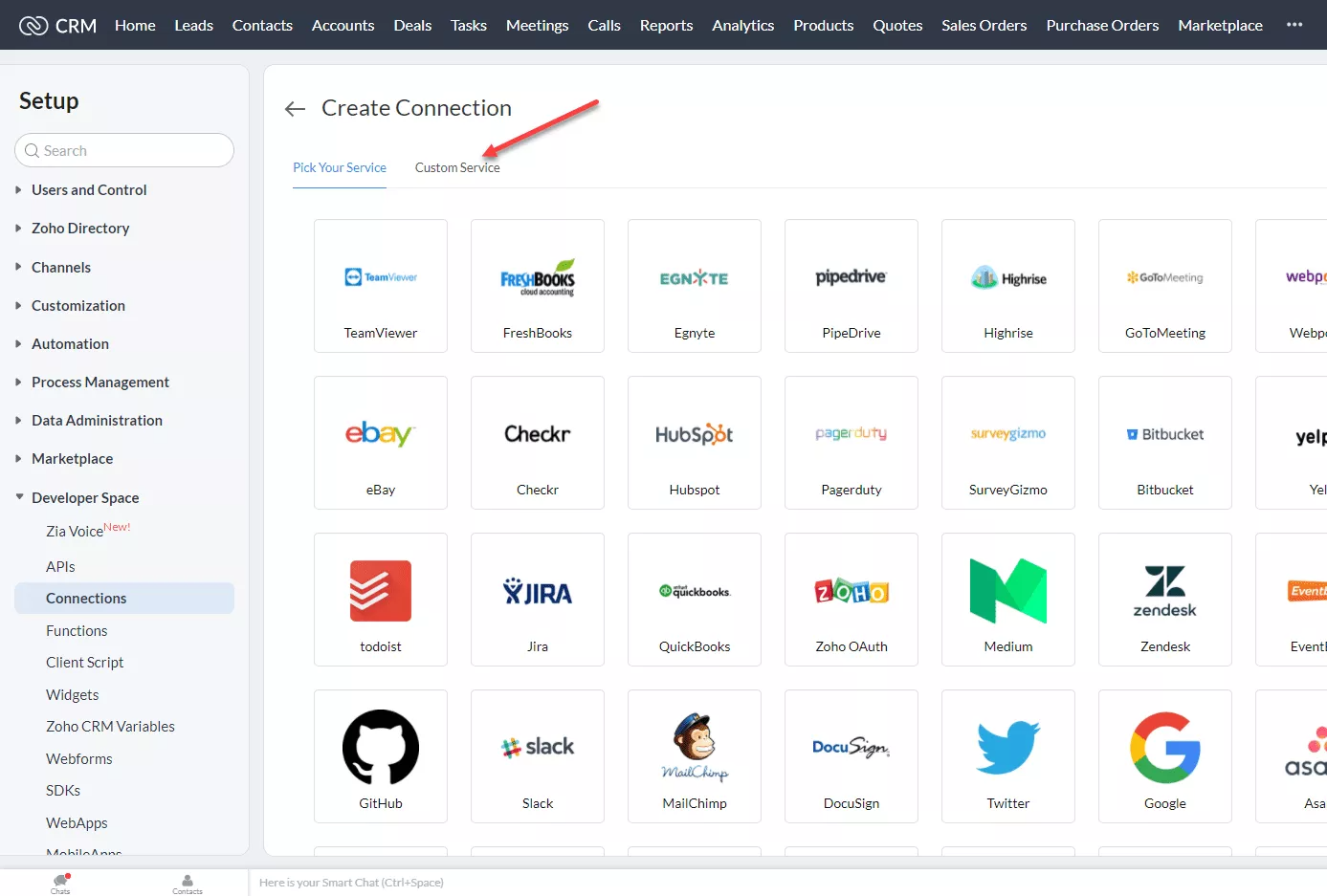Open the Sales Orders module
1327x896 pixels.
click(984, 26)
